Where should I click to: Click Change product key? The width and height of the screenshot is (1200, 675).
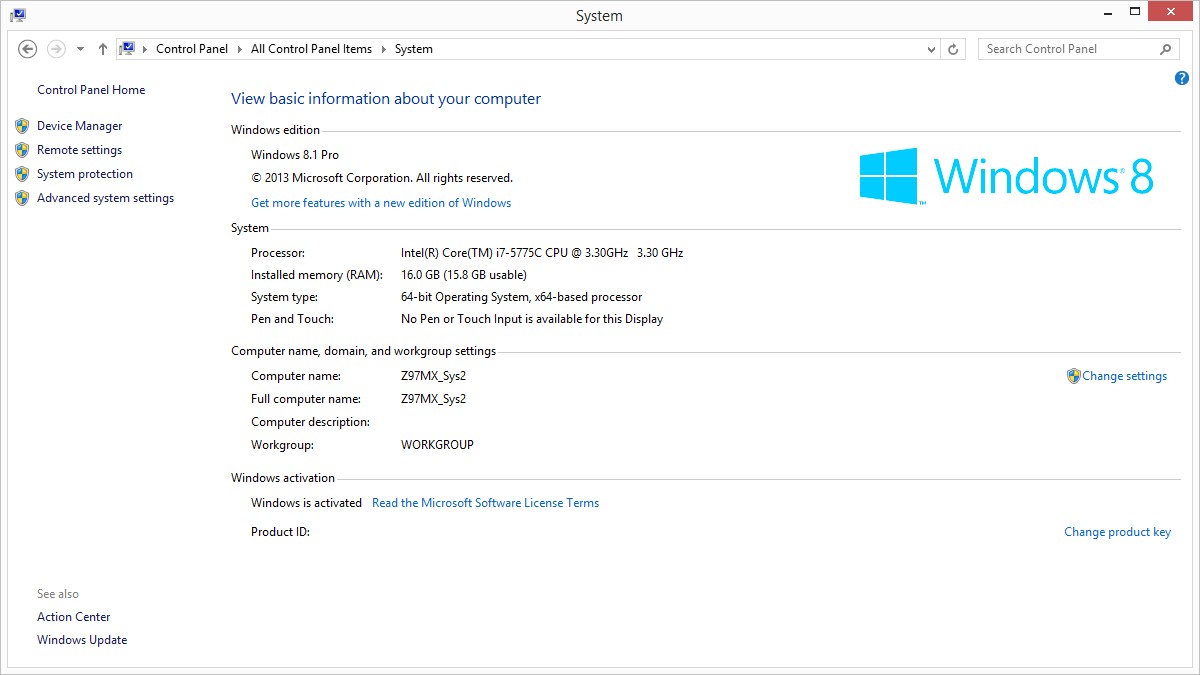pos(1117,532)
